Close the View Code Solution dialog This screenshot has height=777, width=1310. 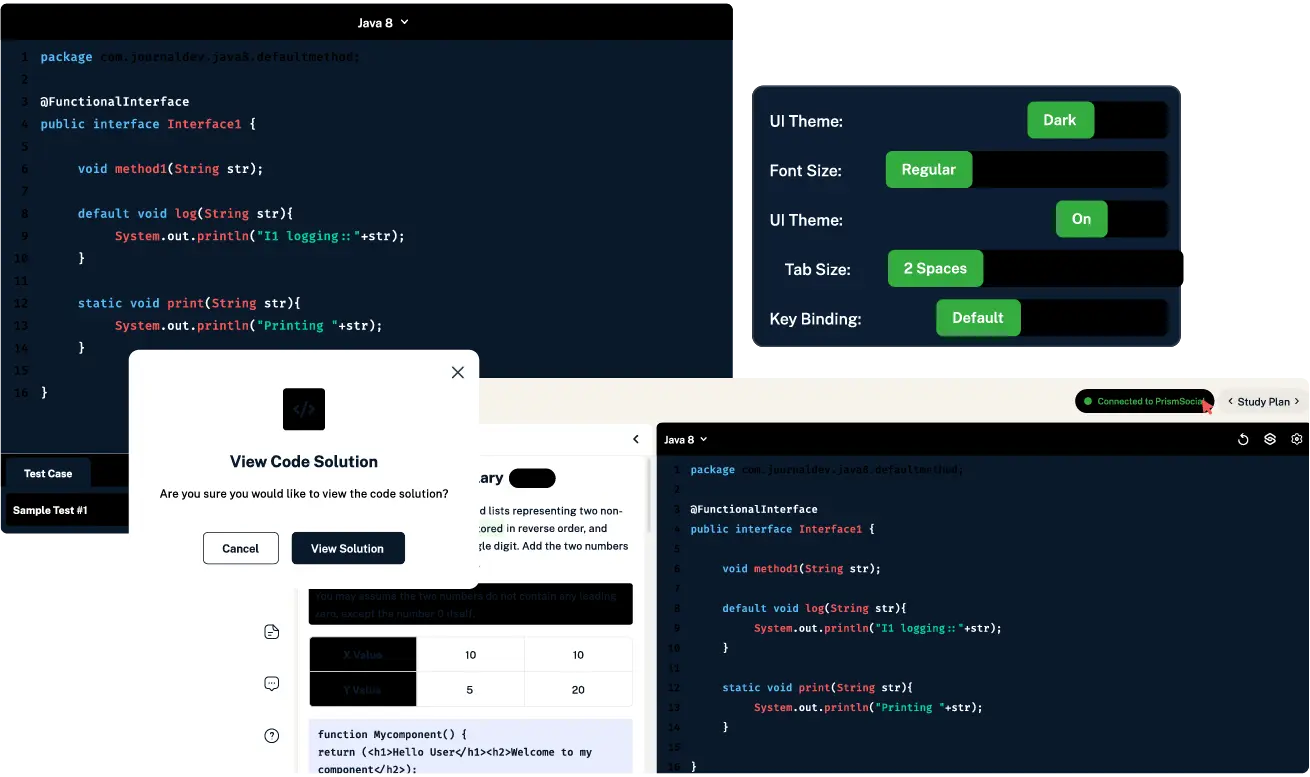[x=458, y=372]
